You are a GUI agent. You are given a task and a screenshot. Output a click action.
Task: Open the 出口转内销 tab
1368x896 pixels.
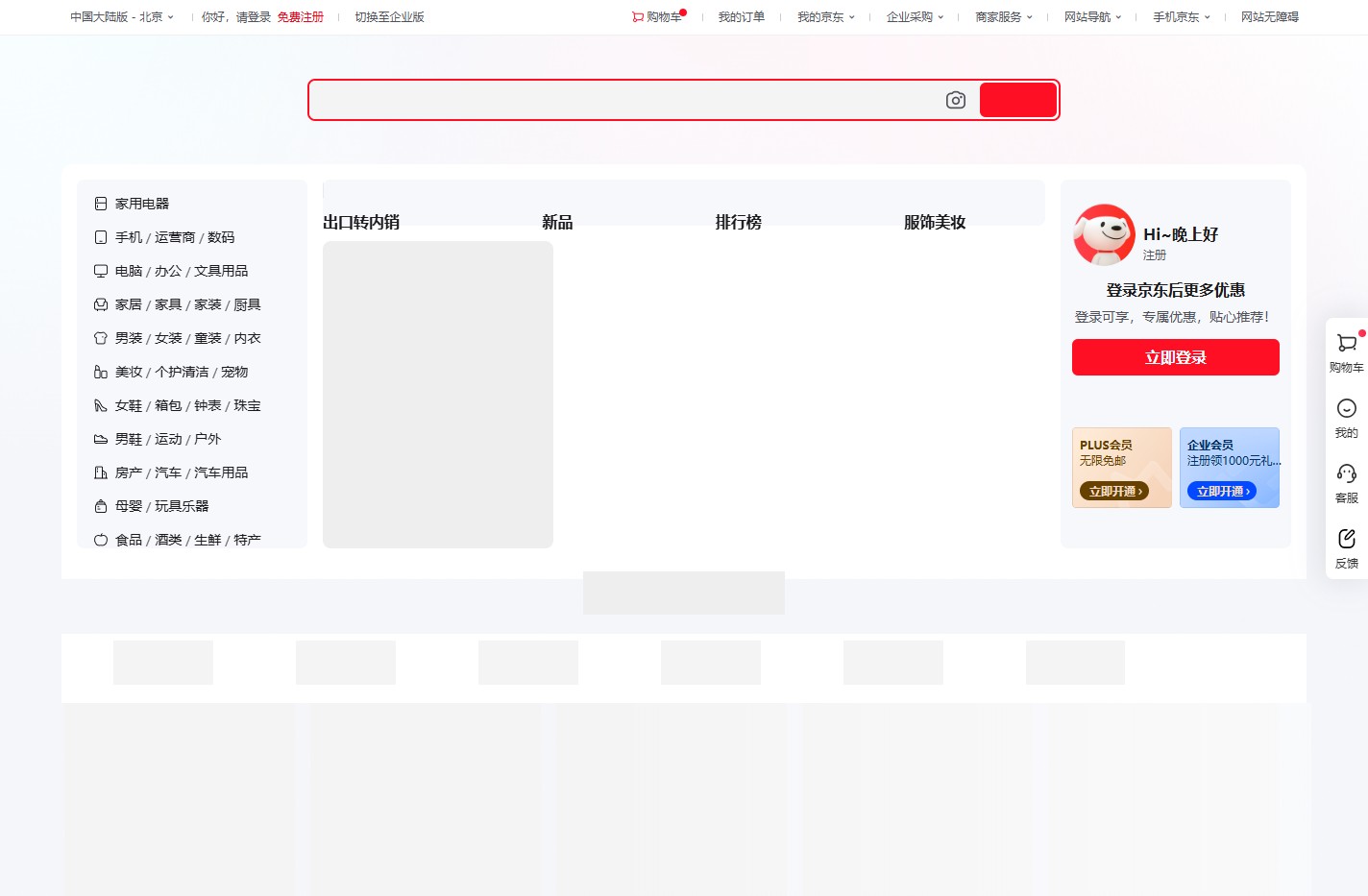coord(361,222)
